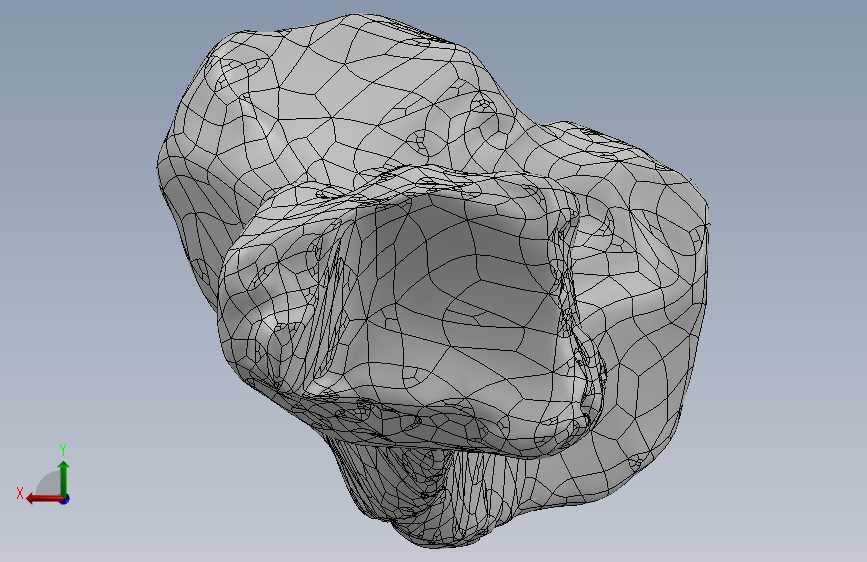
Task: Click the blue Z axis dot of triad
Action: (x=65, y=499)
